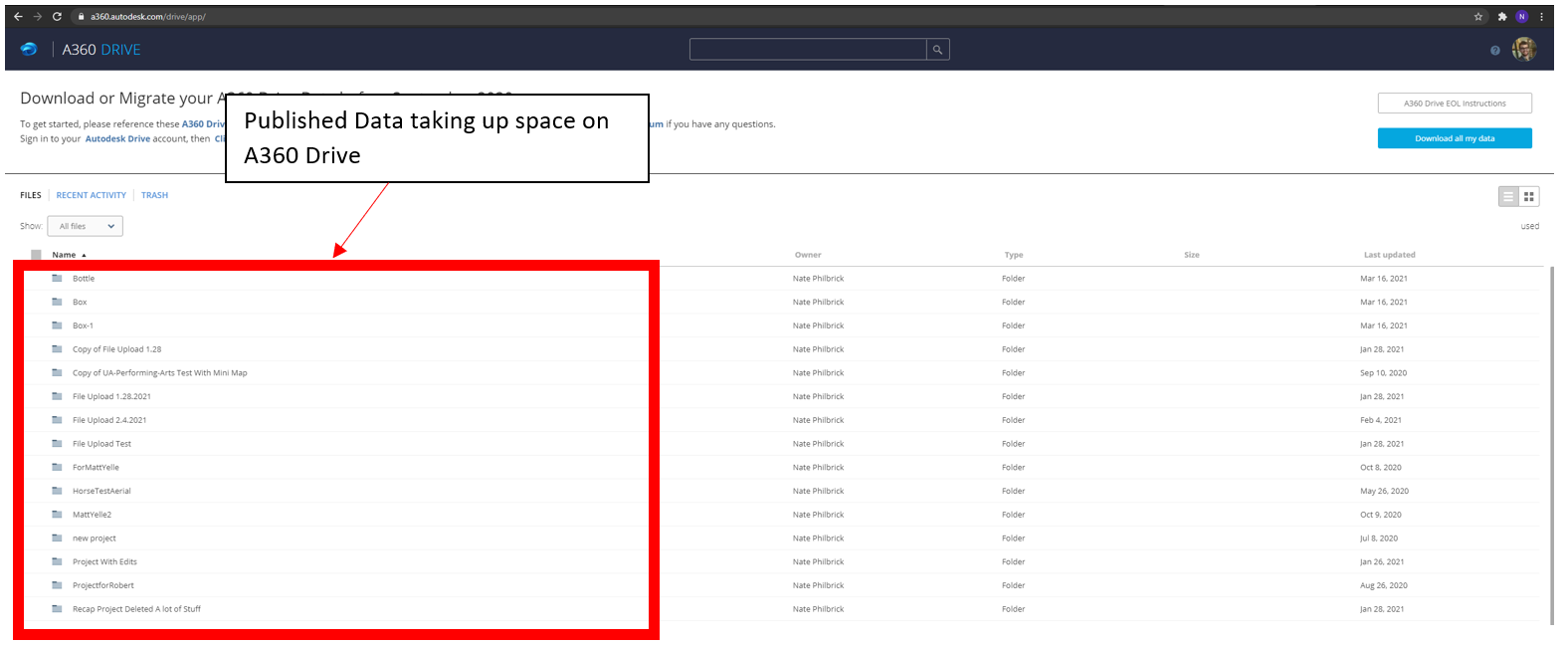Screen dimensions: 1568x645
Task: Sort by the Name column header
Action: [x=64, y=255]
